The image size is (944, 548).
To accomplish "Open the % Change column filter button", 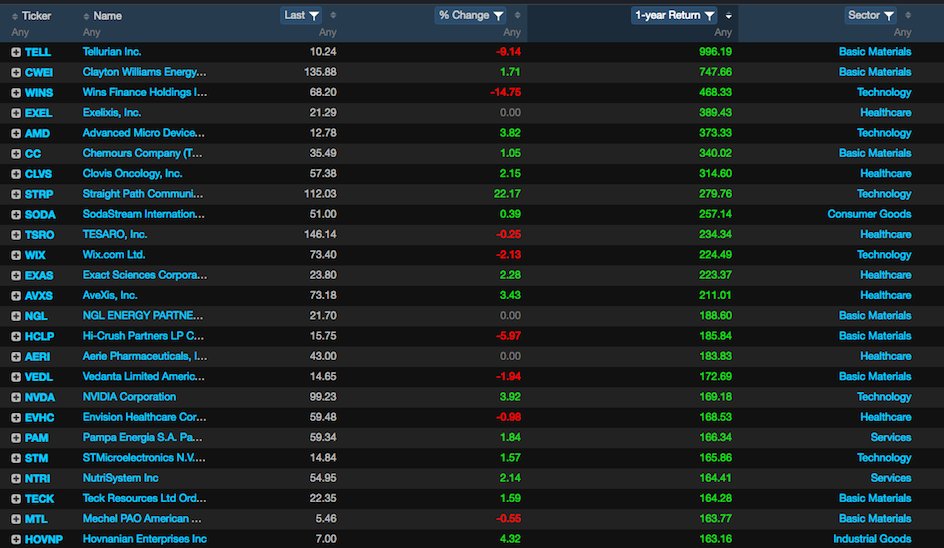I will [470, 16].
